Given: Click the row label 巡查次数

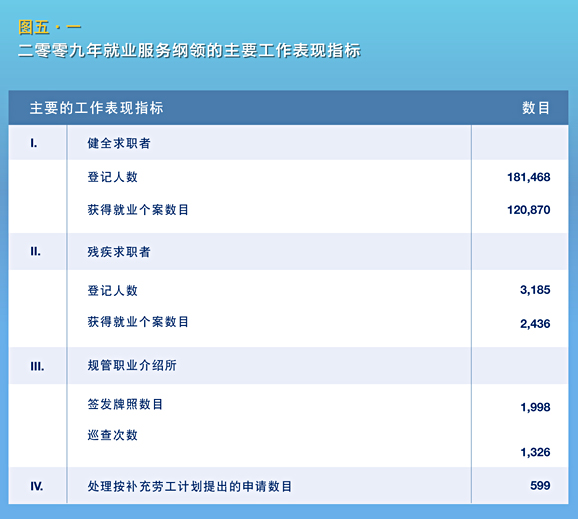Looking at the screenshot, I should 113,435.
